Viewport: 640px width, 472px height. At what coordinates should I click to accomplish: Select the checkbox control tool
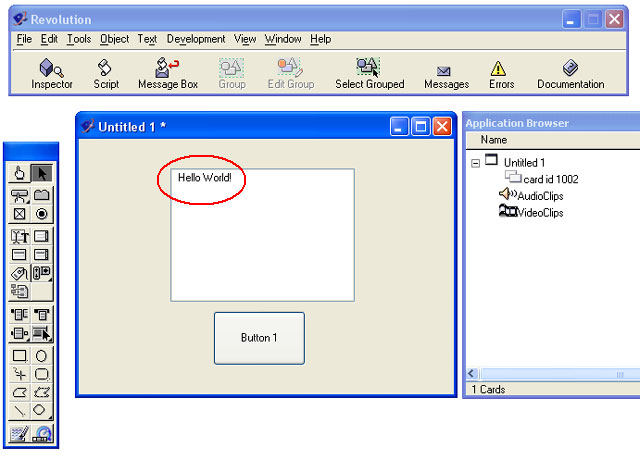pyautogui.click(x=19, y=214)
